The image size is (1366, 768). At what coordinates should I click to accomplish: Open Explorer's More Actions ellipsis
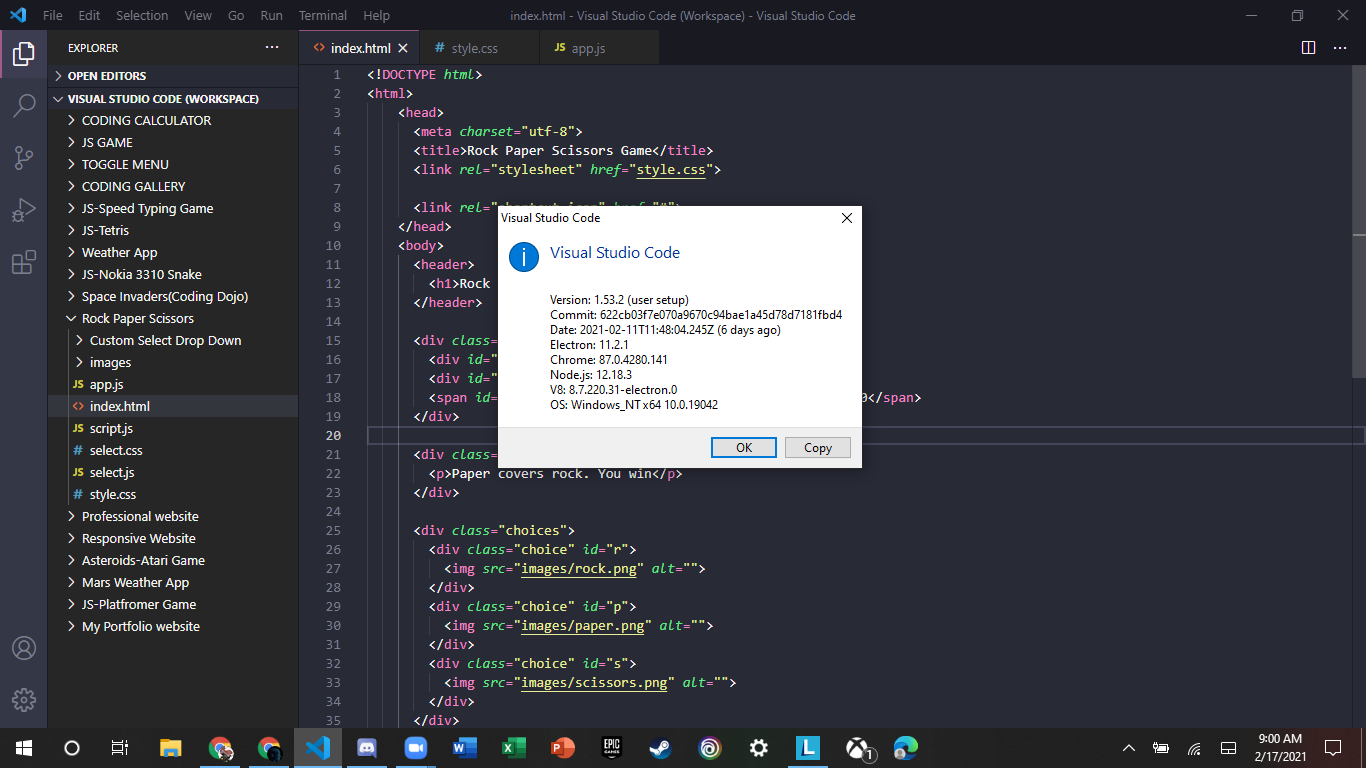pos(271,47)
